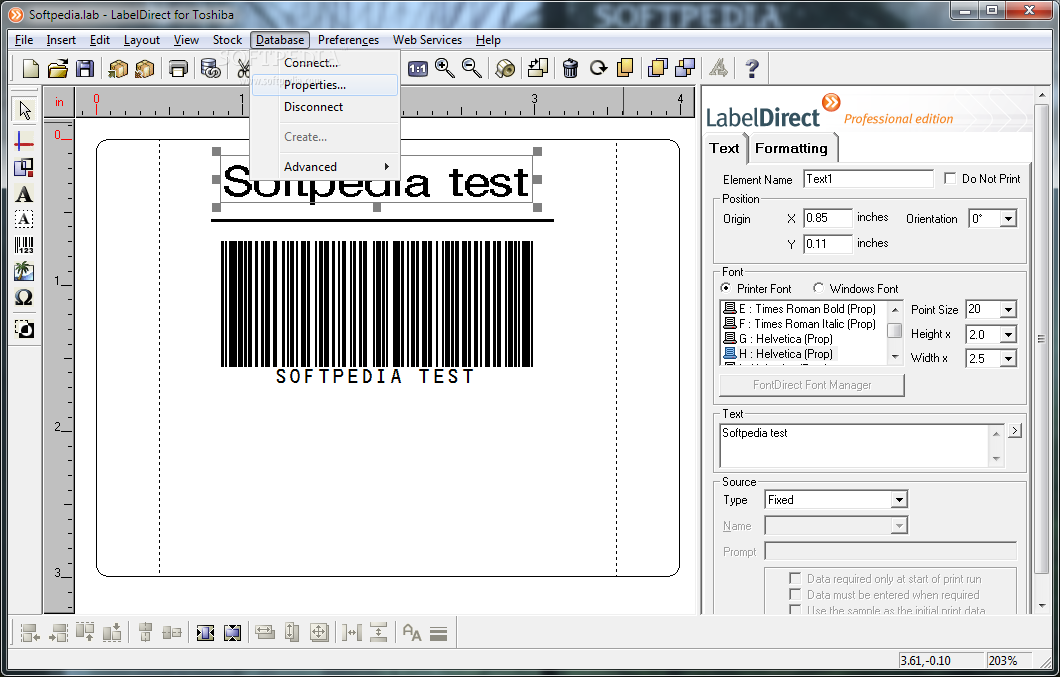Expand the text field arrow button

pos(1015,431)
